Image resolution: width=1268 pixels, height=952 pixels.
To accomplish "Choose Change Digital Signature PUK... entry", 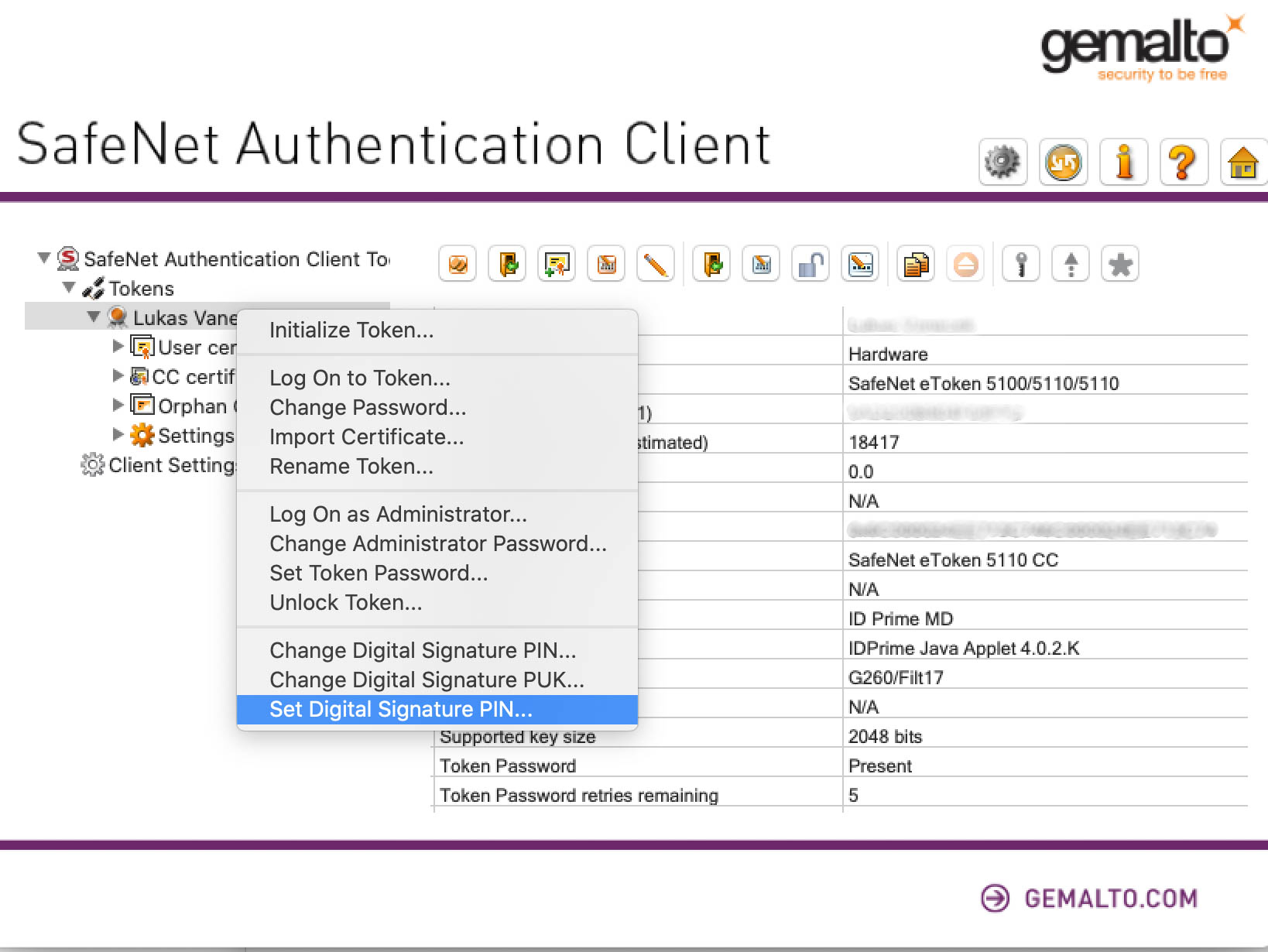I will pyautogui.click(x=437, y=680).
